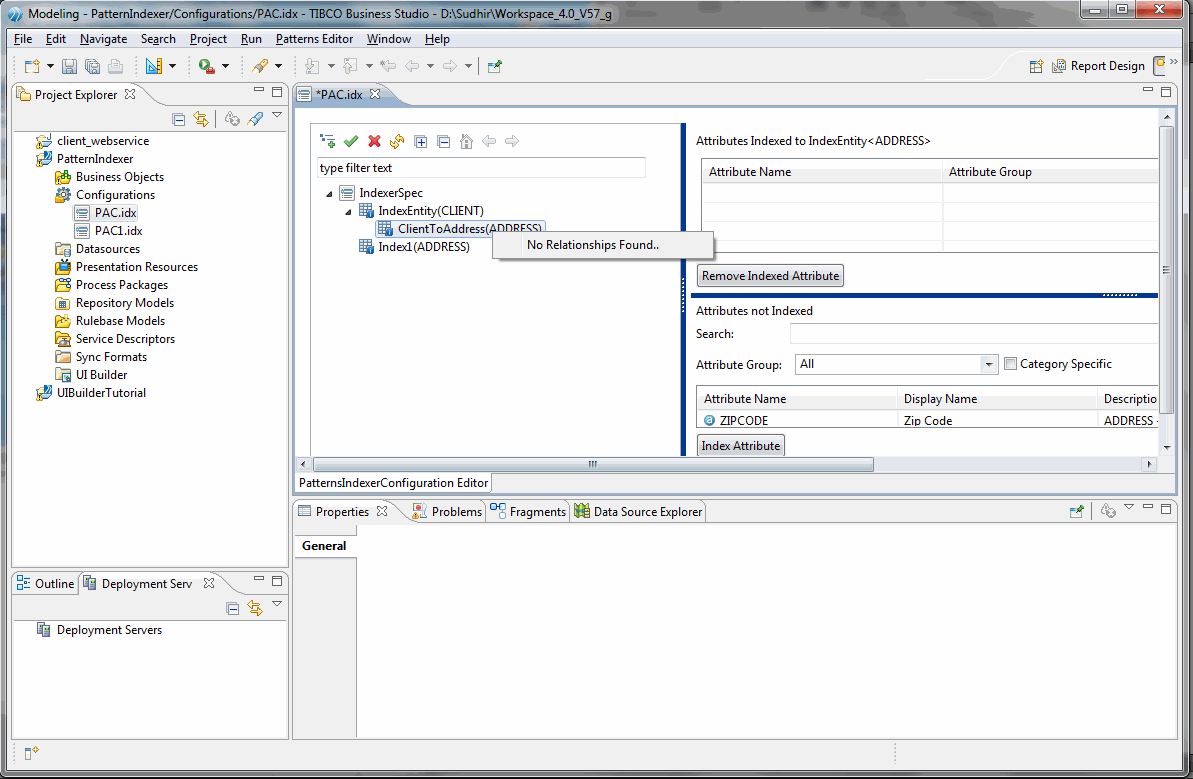Click the ruler and triangle toolbar icon
Viewport: 1193px width, 779px height.
[x=154, y=66]
